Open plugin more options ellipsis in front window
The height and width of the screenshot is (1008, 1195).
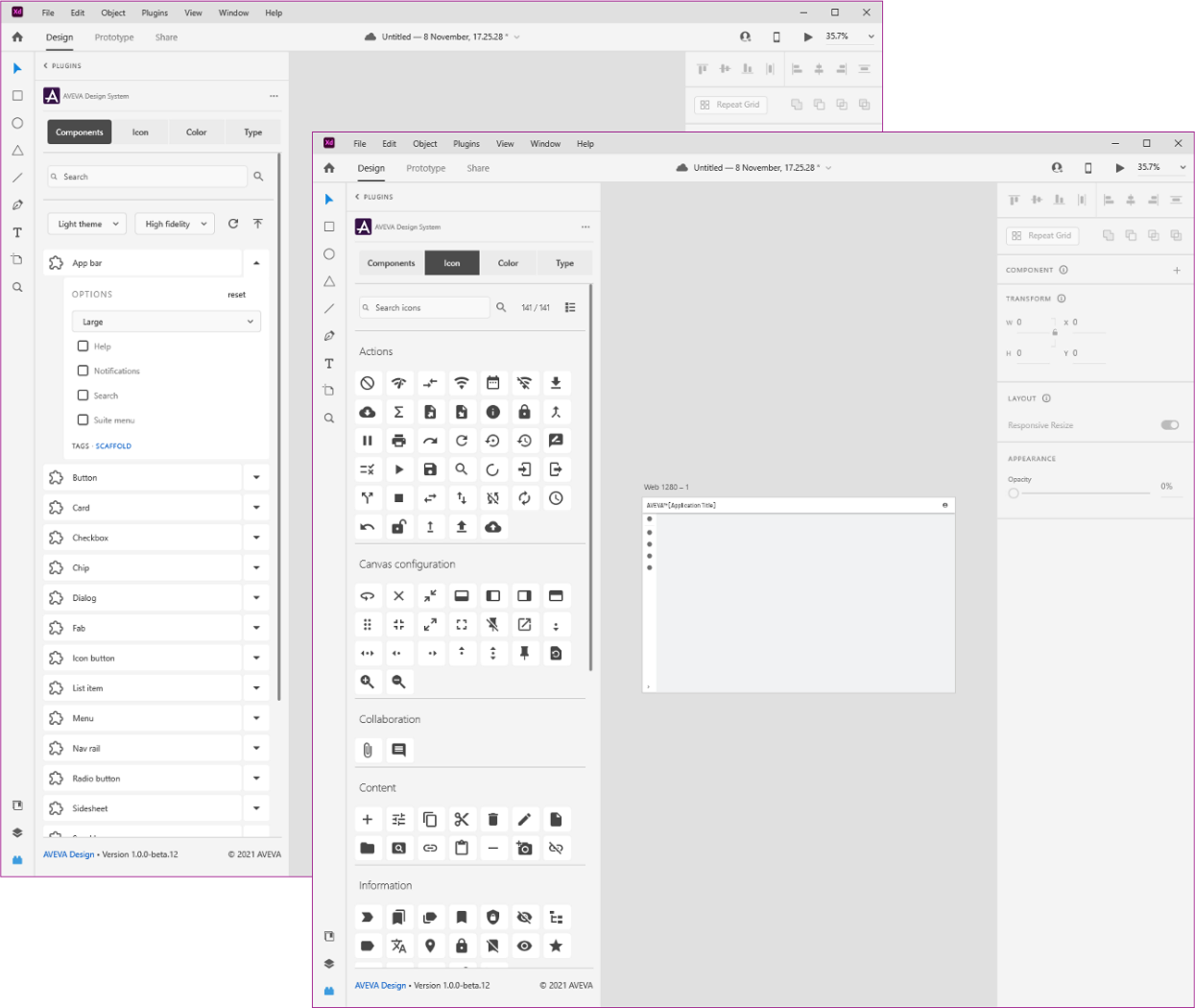586,228
